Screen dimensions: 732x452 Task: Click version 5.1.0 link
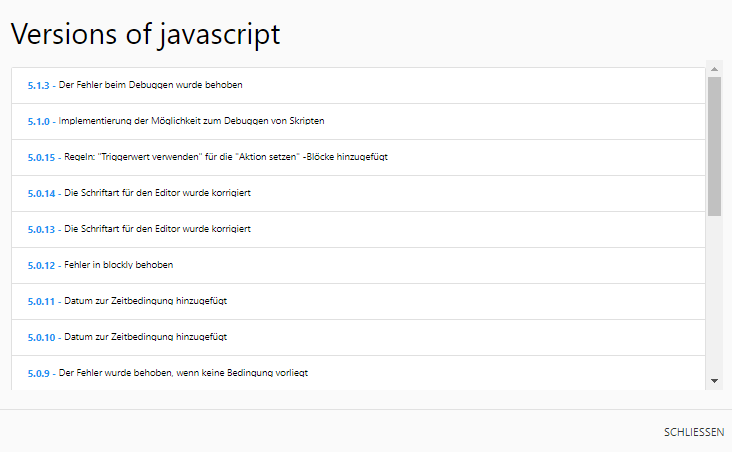click(x=39, y=121)
